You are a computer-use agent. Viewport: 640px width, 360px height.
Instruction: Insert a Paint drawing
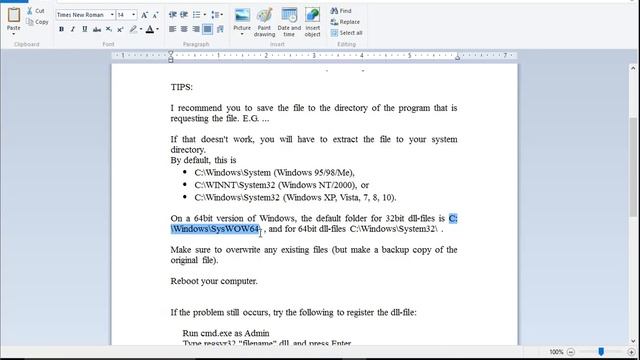[x=264, y=22]
